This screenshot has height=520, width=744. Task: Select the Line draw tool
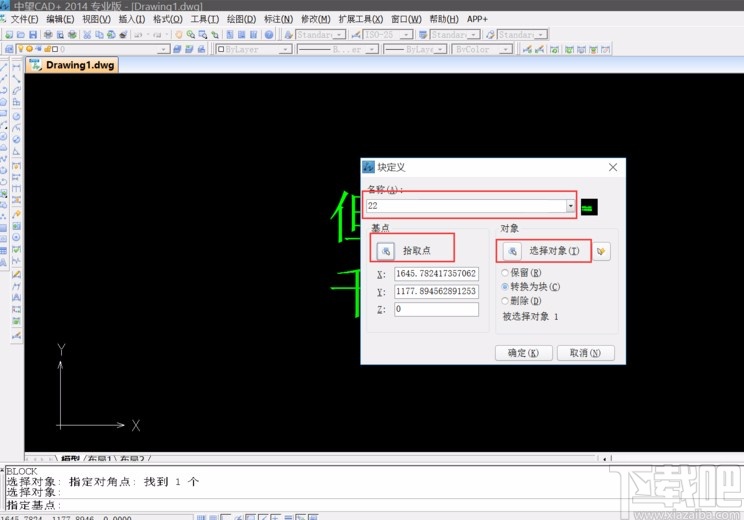pyautogui.click(x=4, y=67)
